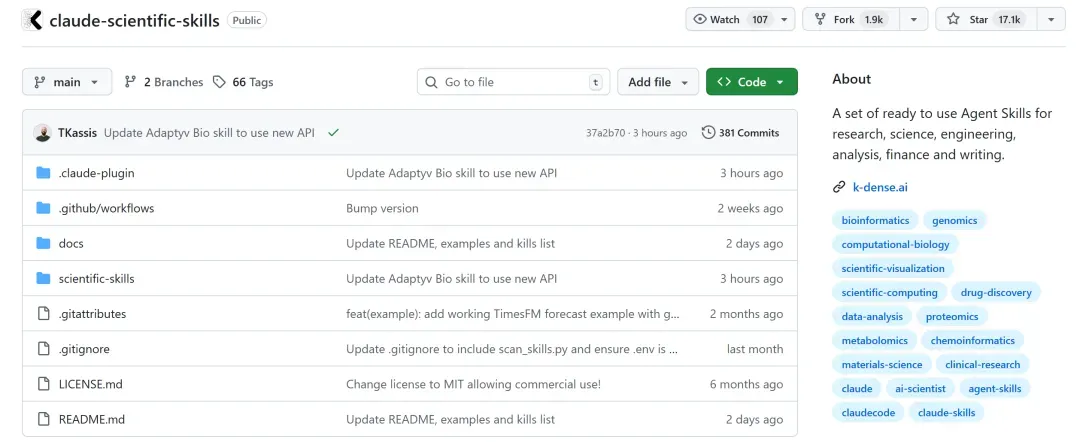Screen dimensions: 1080x442
Task: Click the K-Dense organization logo avatar
Action: click(x=32, y=20)
